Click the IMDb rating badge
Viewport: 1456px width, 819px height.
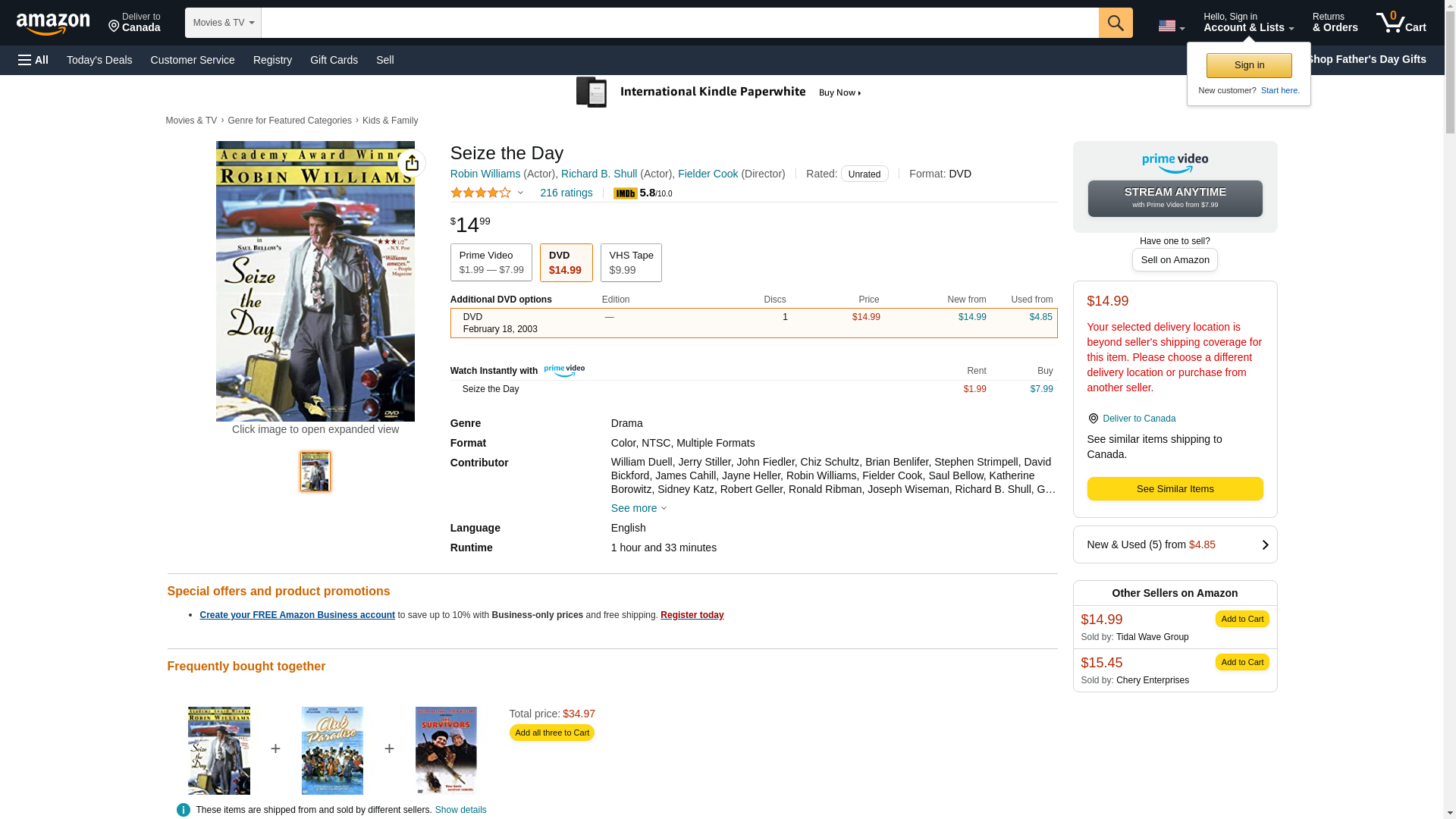click(x=626, y=193)
